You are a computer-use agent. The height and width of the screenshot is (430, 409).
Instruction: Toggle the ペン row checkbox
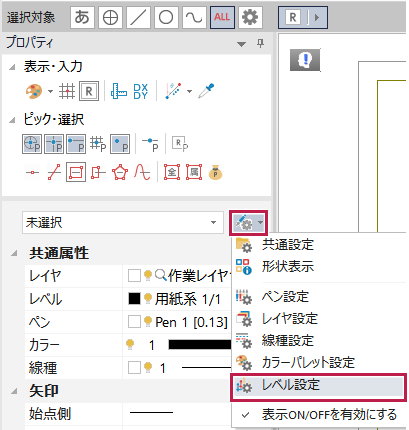134,322
